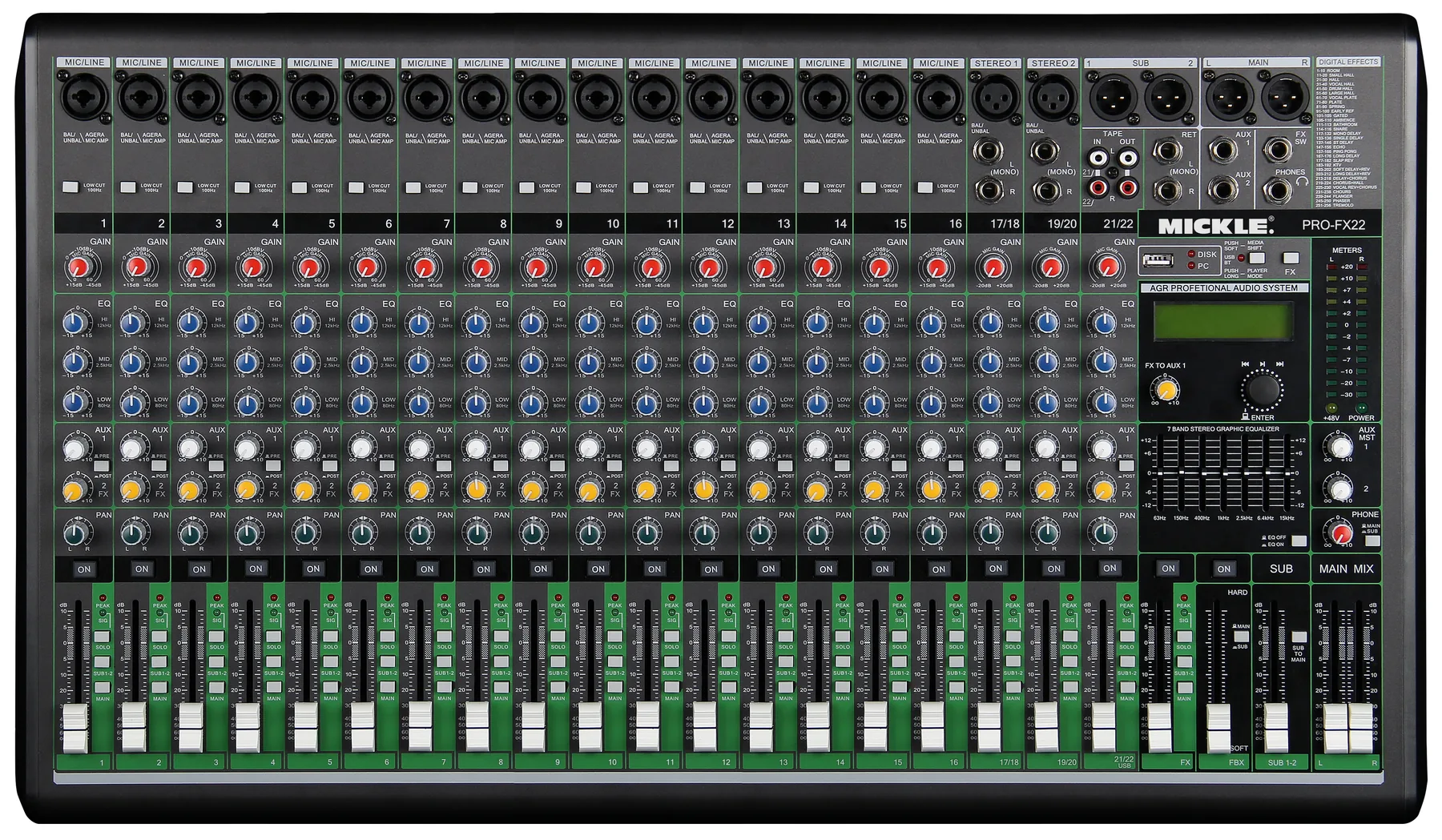Click the channel 1 XLR combo input jack
This screenshot has width=1442, height=840.
84,98
